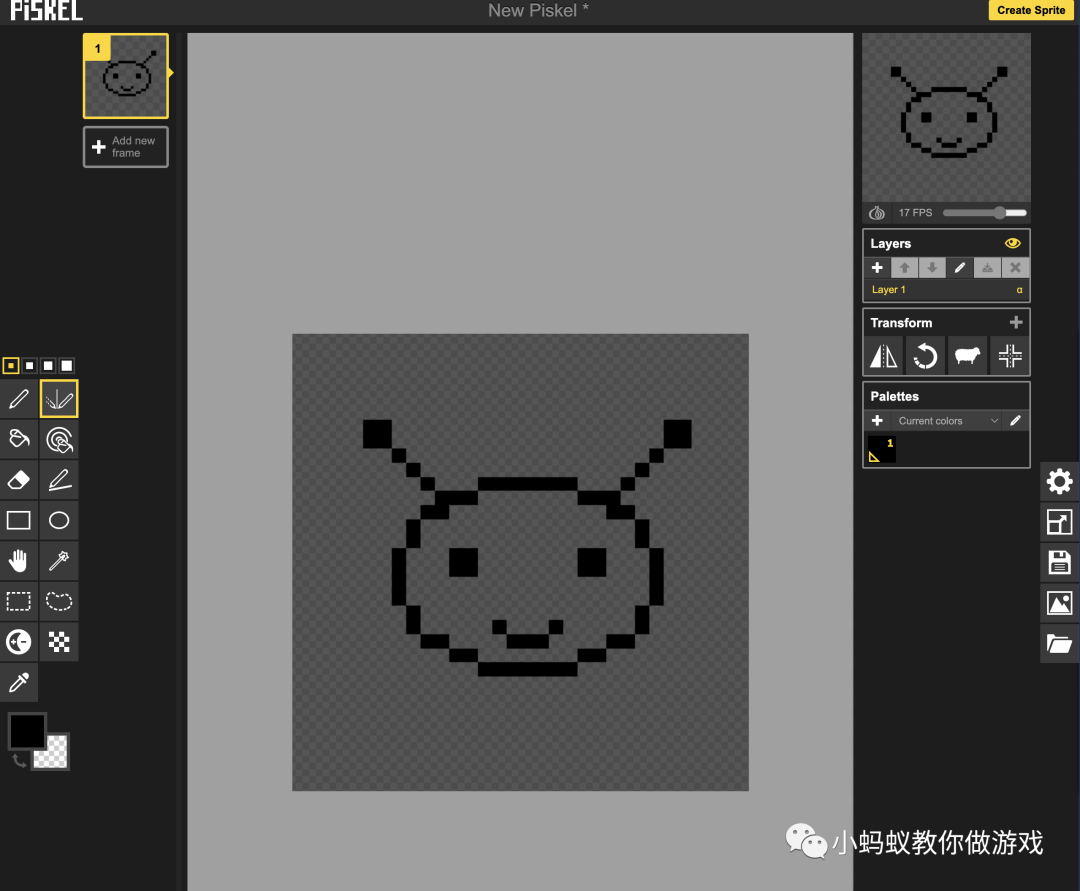Open the Save panel

pos(1059,563)
